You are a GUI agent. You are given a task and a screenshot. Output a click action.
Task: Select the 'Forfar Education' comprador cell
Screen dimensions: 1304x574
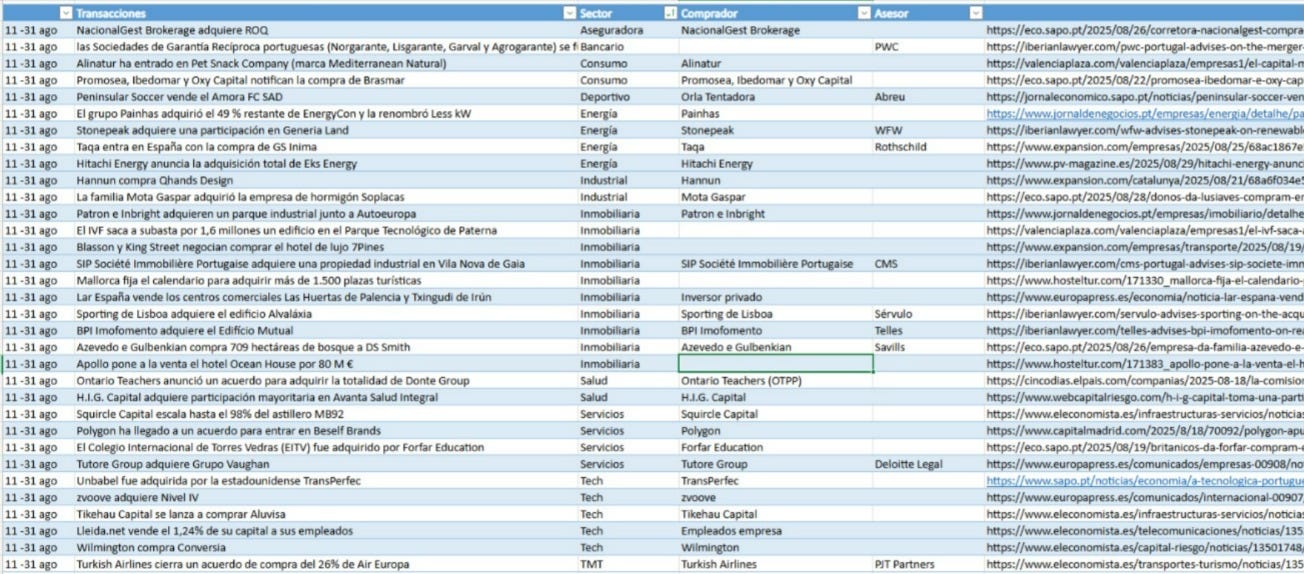click(x=775, y=448)
